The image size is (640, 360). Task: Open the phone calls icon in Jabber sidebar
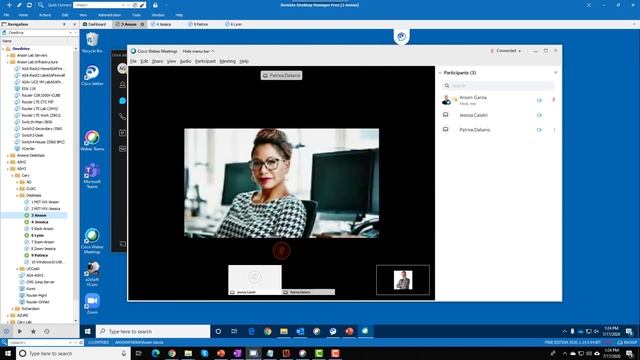coord(122,117)
